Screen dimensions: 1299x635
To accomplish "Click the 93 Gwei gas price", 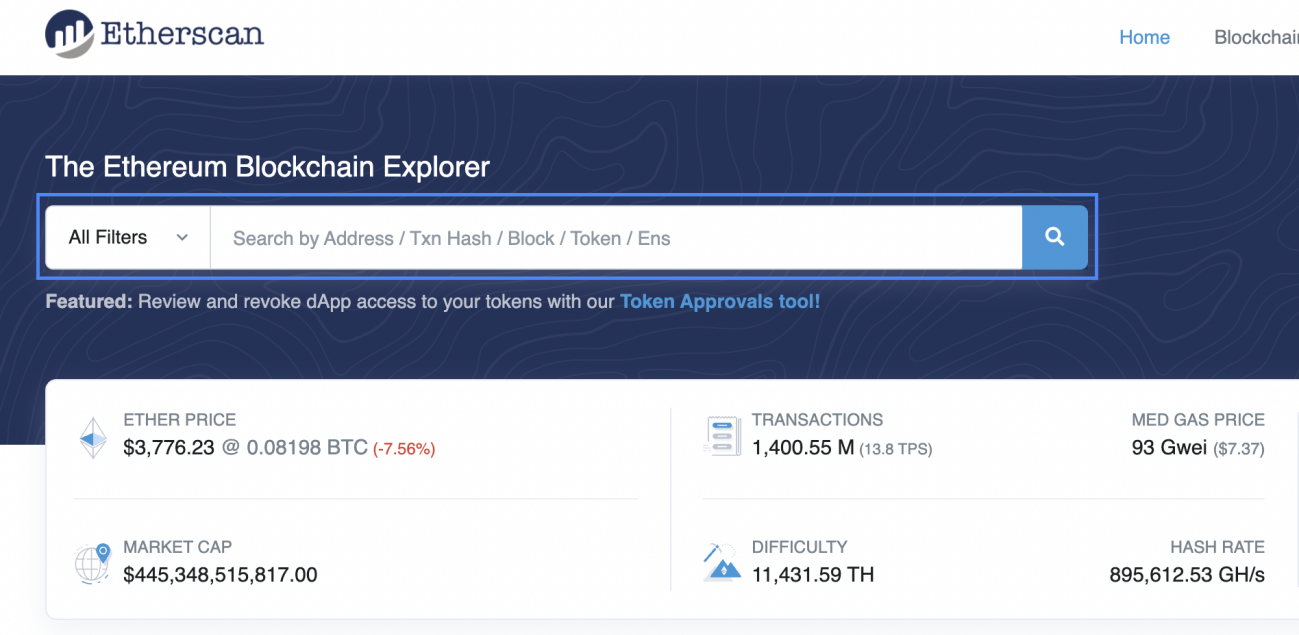I will (x=1169, y=448).
